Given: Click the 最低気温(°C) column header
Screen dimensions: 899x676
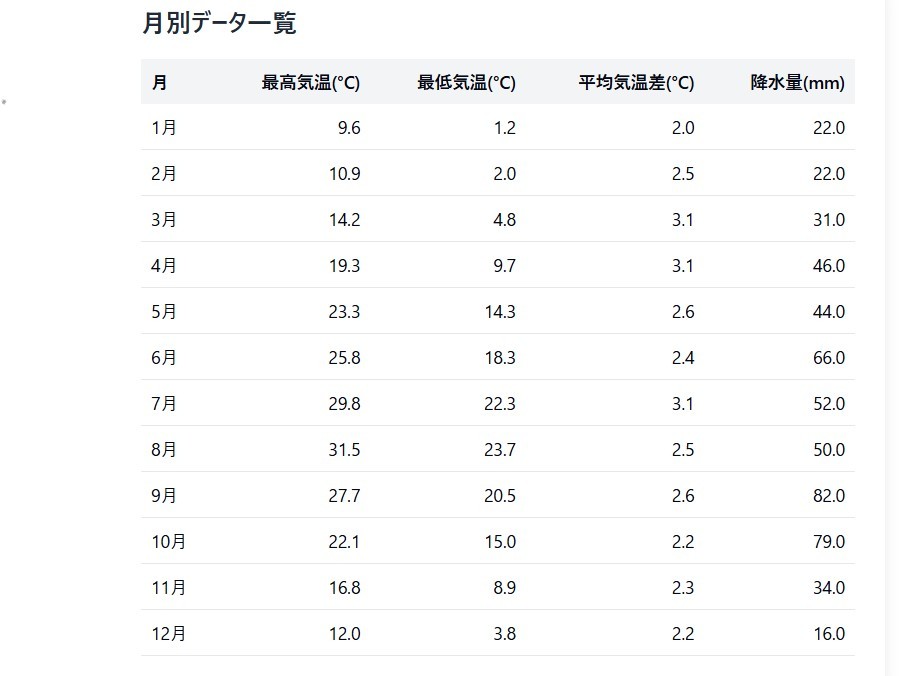Looking at the screenshot, I should pyautogui.click(x=466, y=83).
